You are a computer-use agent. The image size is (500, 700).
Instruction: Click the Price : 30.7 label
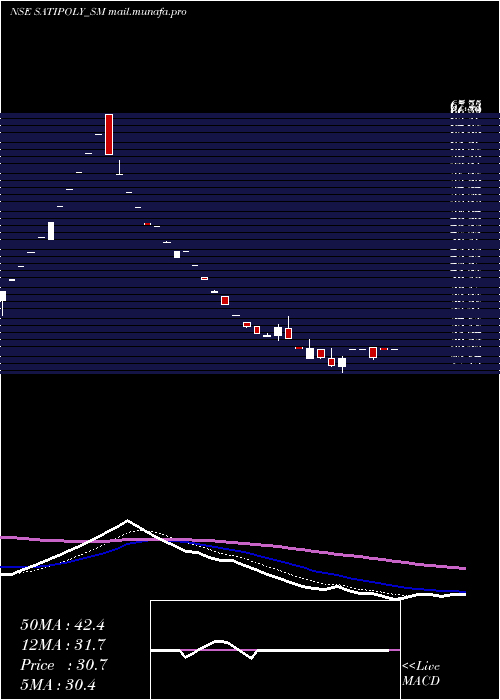tap(63, 665)
